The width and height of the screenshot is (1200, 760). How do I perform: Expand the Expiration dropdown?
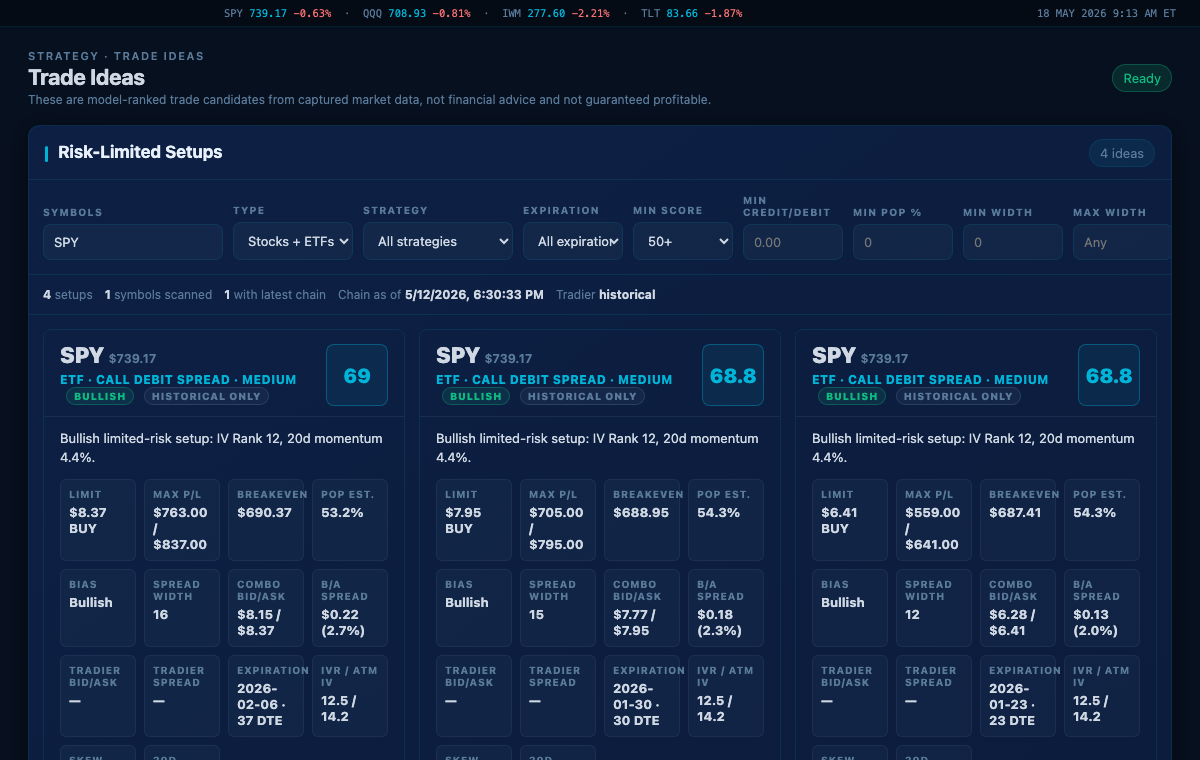click(573, 241)
